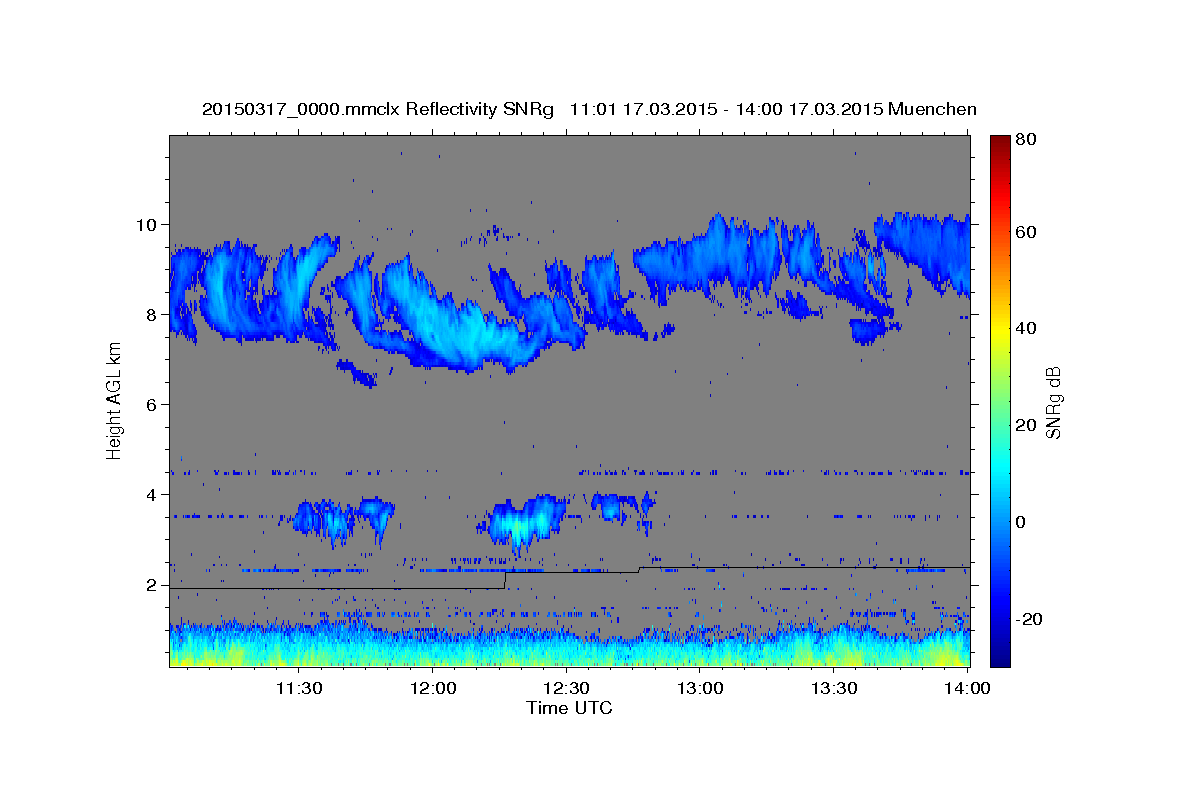Click the 11:30 time tick label
The height and width of the screenshot is (800, 1200).
pyautogui.click(x=298, y=689)
